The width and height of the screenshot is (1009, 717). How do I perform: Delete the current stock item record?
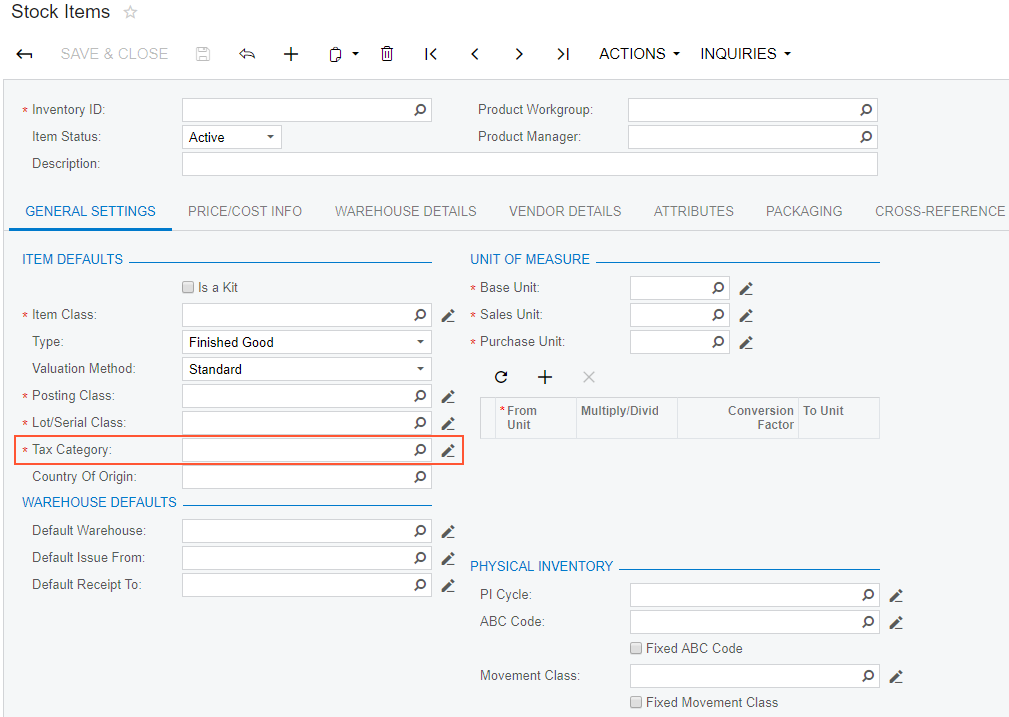387,54
